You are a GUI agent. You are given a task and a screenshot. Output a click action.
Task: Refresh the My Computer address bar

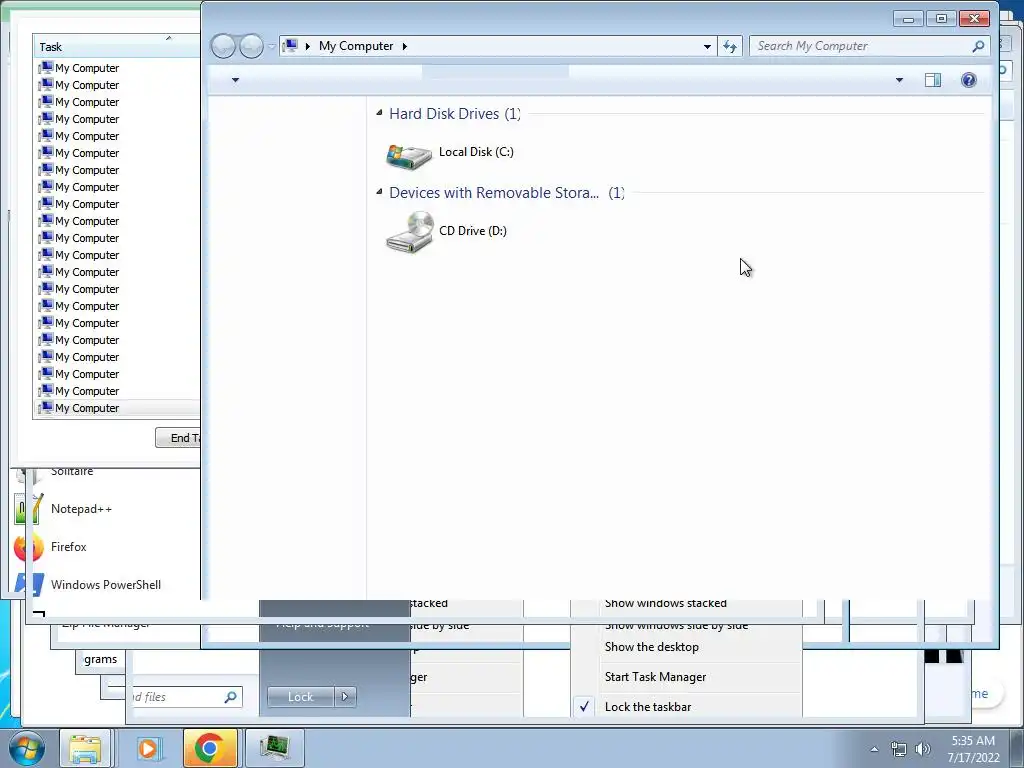(x=729, y=46)
